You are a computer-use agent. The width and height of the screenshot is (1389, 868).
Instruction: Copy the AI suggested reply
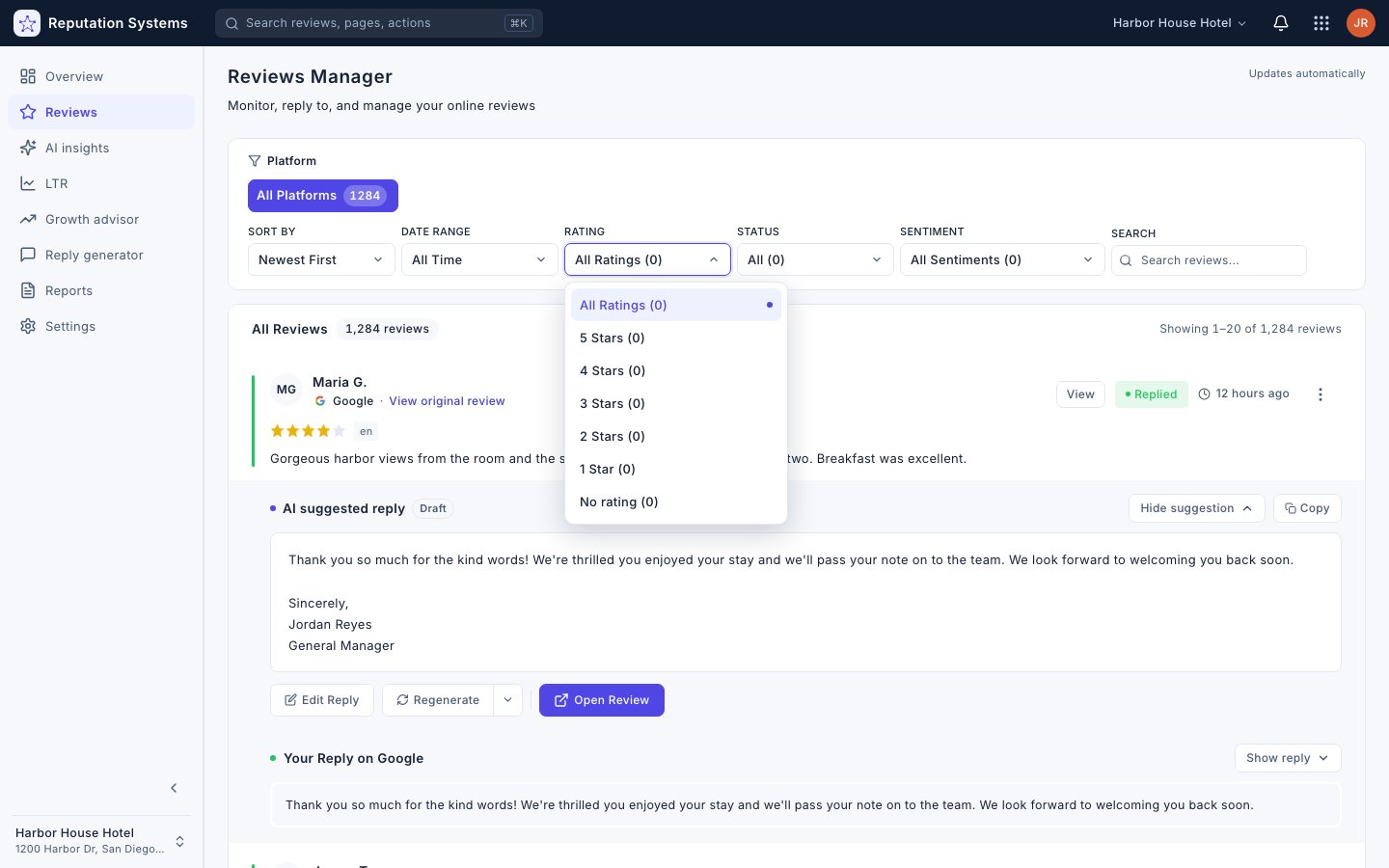(1307, 508)
